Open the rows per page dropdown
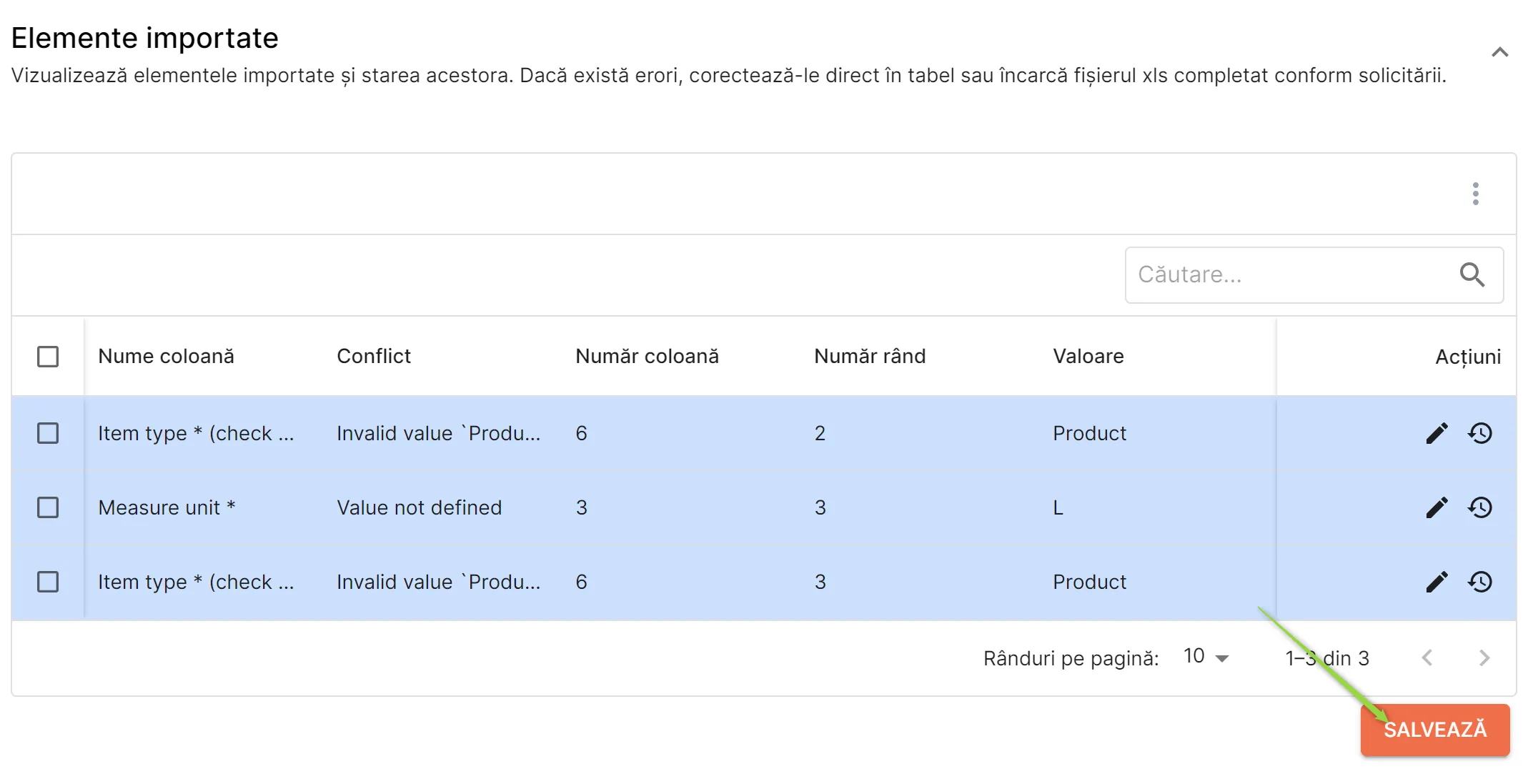The width and height of the screenshot is (1538, 784). (x=1206, y=657)
